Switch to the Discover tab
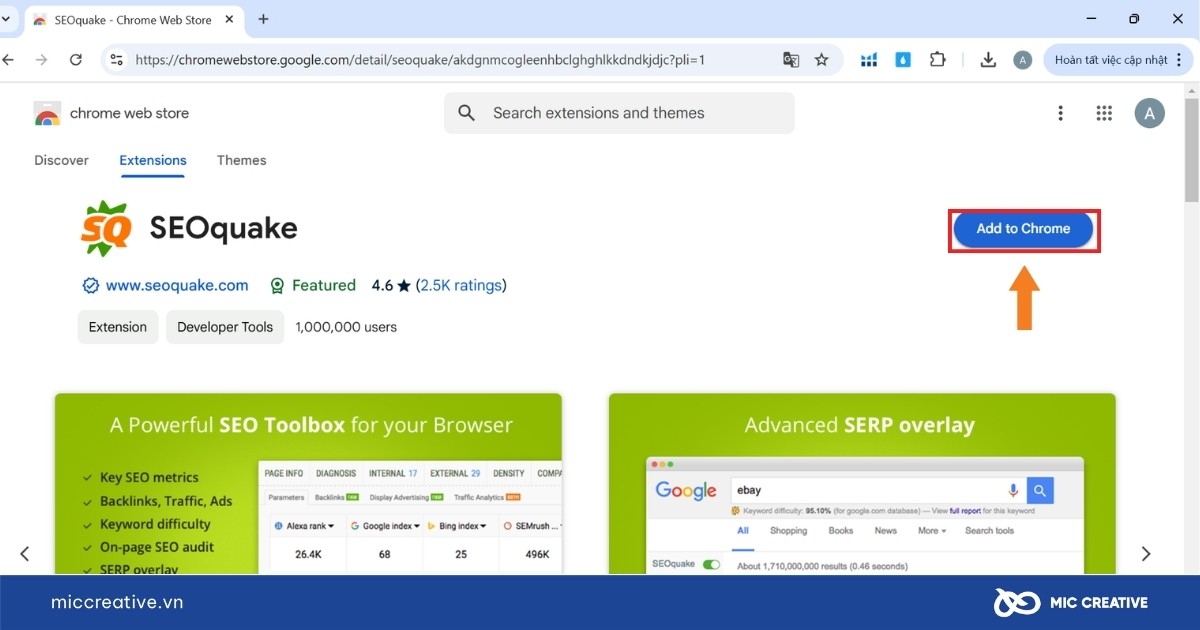This screenshot has height=630, width=1200. (61, 160)
